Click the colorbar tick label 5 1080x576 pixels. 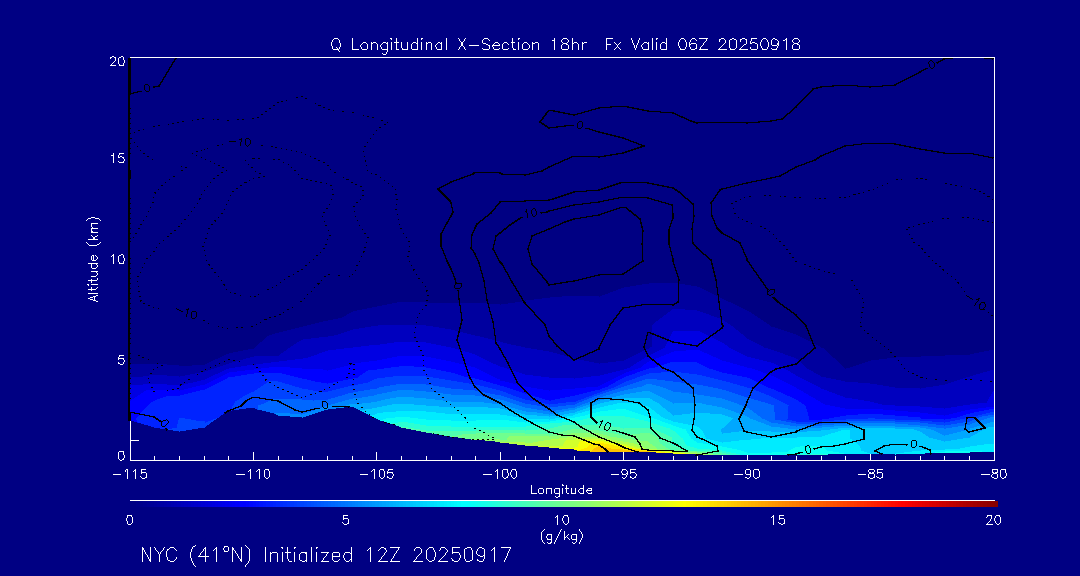click(x=345, y=520)
